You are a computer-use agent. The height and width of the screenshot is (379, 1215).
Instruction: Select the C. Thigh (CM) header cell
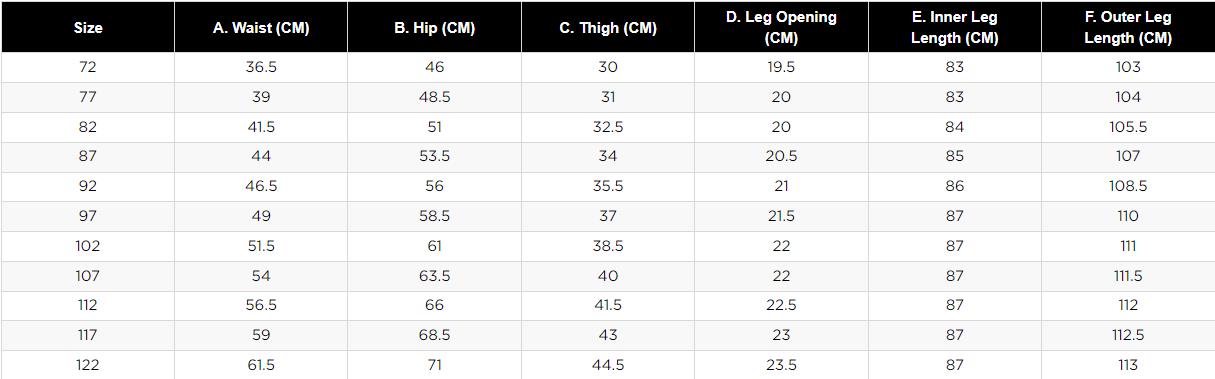click(608, 28)
